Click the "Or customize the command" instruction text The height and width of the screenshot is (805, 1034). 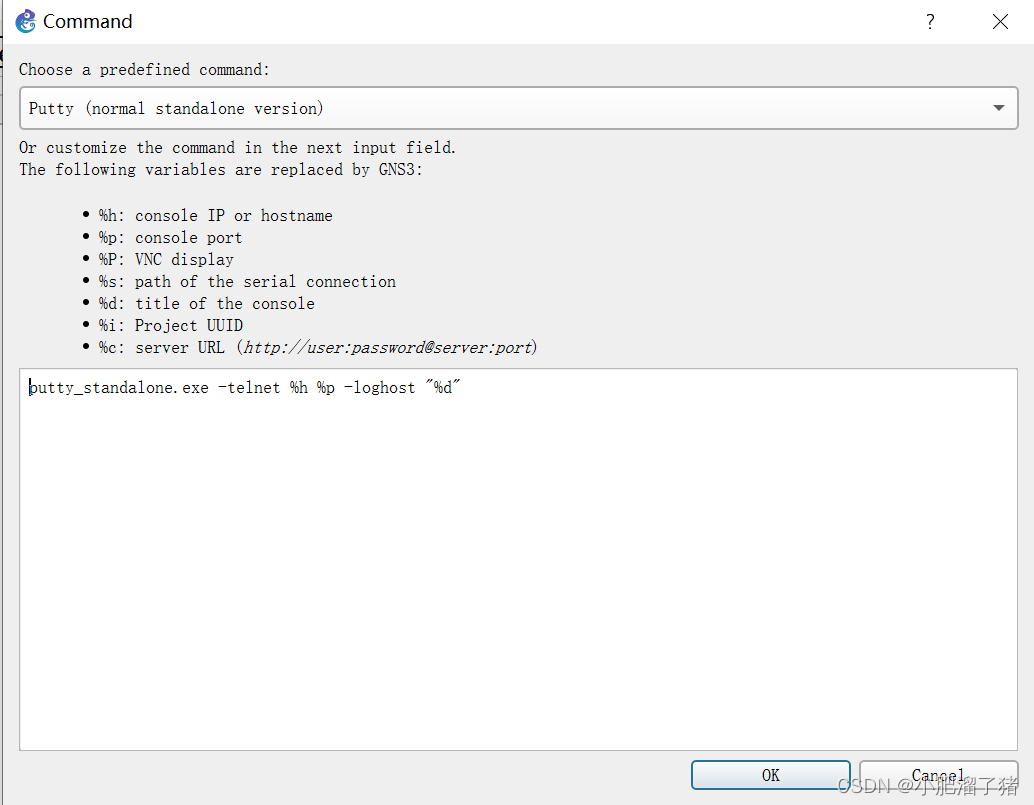[237, 148]
